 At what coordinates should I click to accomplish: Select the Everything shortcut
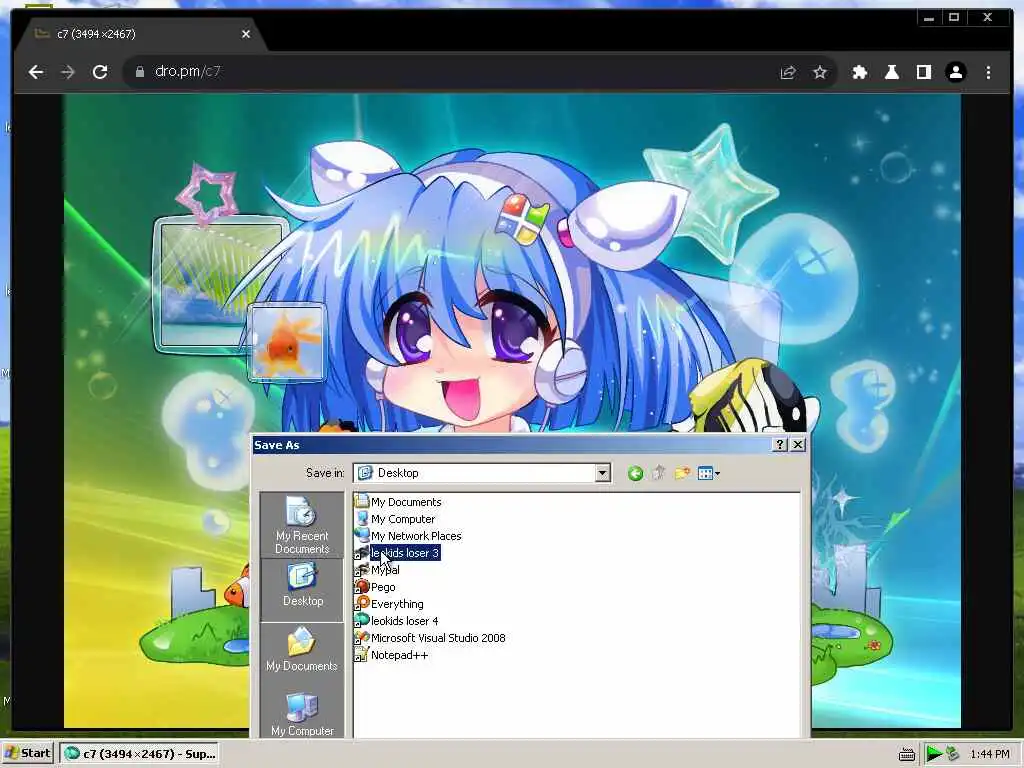point(389,603)
